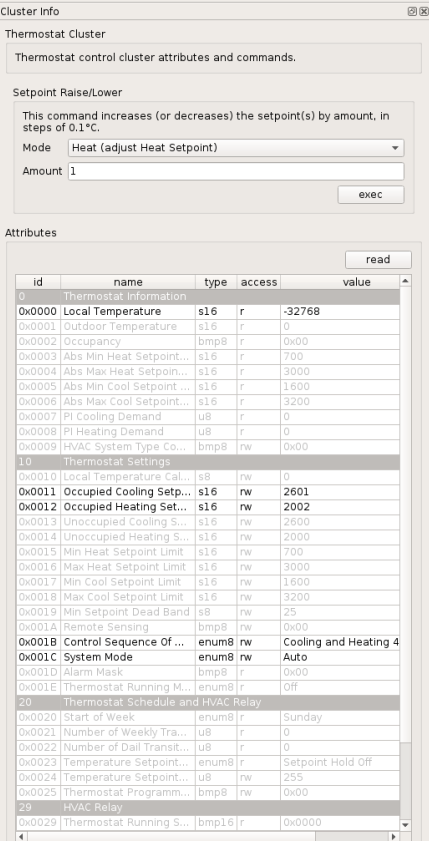Viewport: 429px width, 841px height.
Task: Select the Outdoor Temperature attribute row
Action: click(x=208, y=327)
